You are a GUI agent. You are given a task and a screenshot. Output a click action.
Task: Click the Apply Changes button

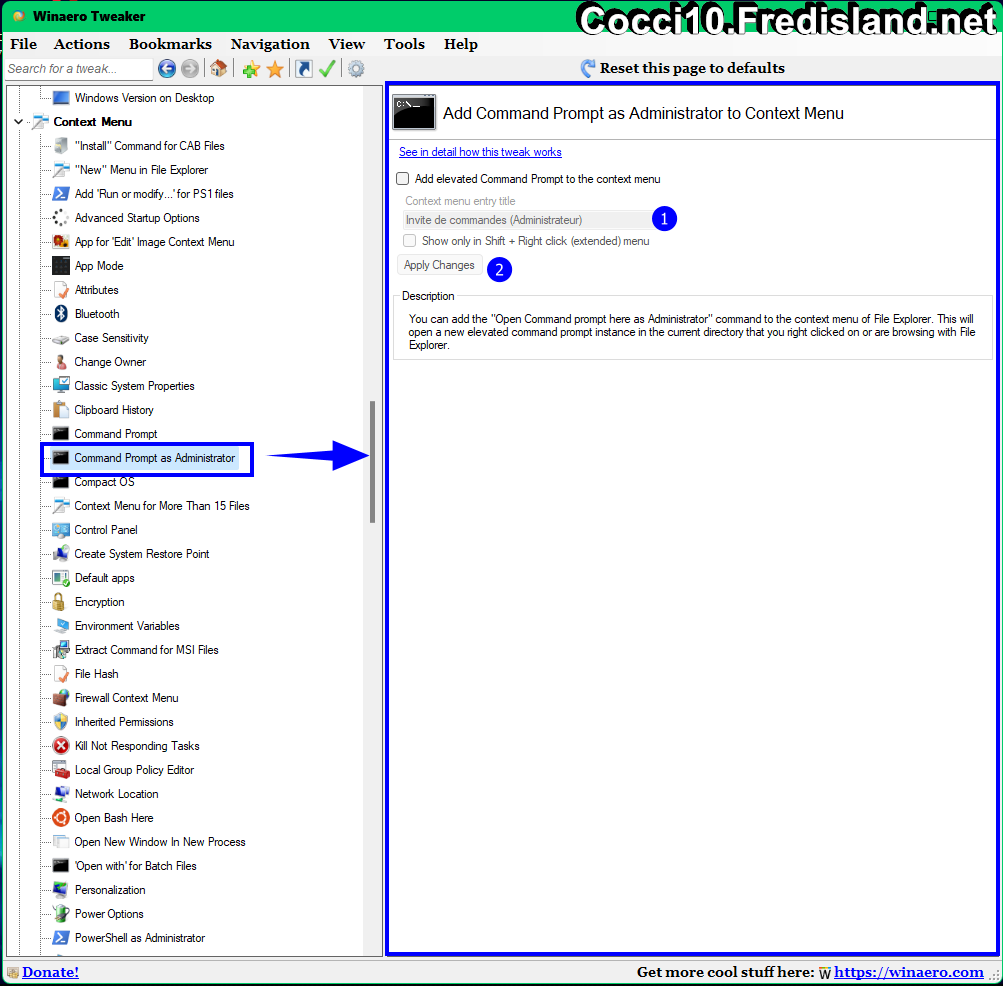pyautogui.click(x=439, y=265)
